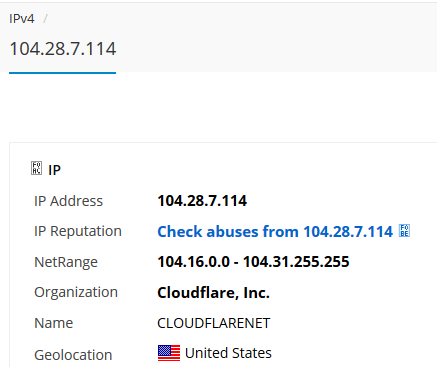This screenshot has height=367, width=437.
Task: Click the United States flag icon
Action: click(x=169, y=353)
